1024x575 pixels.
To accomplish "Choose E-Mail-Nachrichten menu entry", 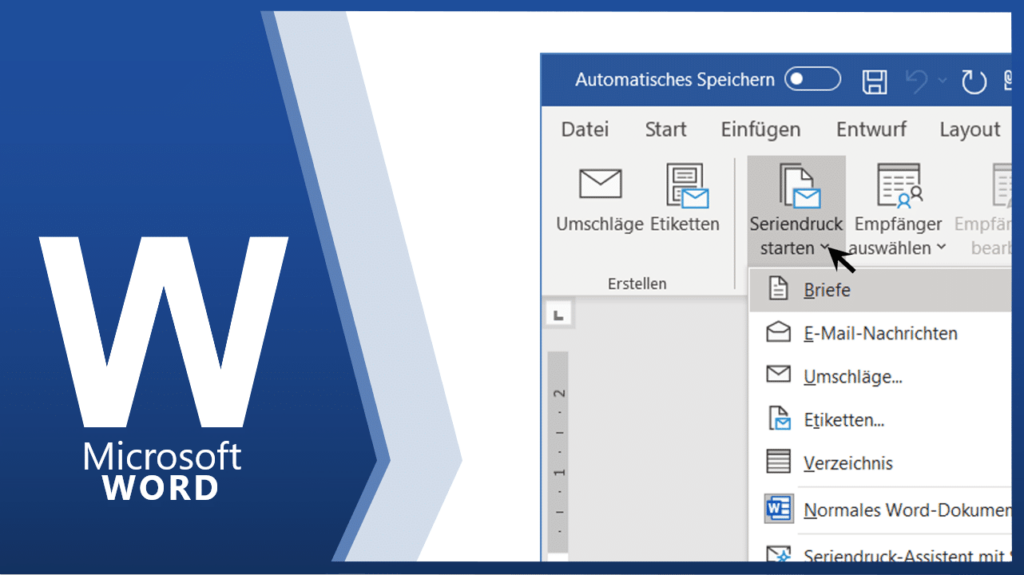I will [880, 333].
